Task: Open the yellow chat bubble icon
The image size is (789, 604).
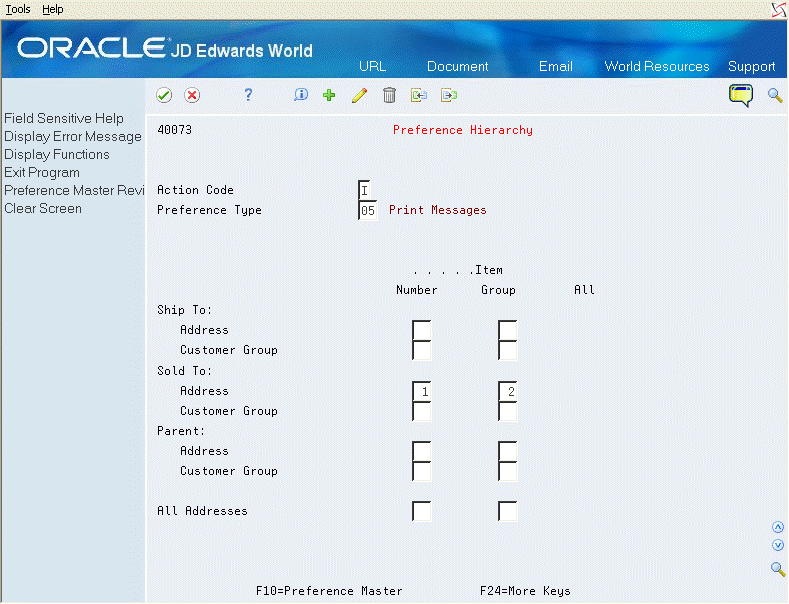Action: pos(741,95)
